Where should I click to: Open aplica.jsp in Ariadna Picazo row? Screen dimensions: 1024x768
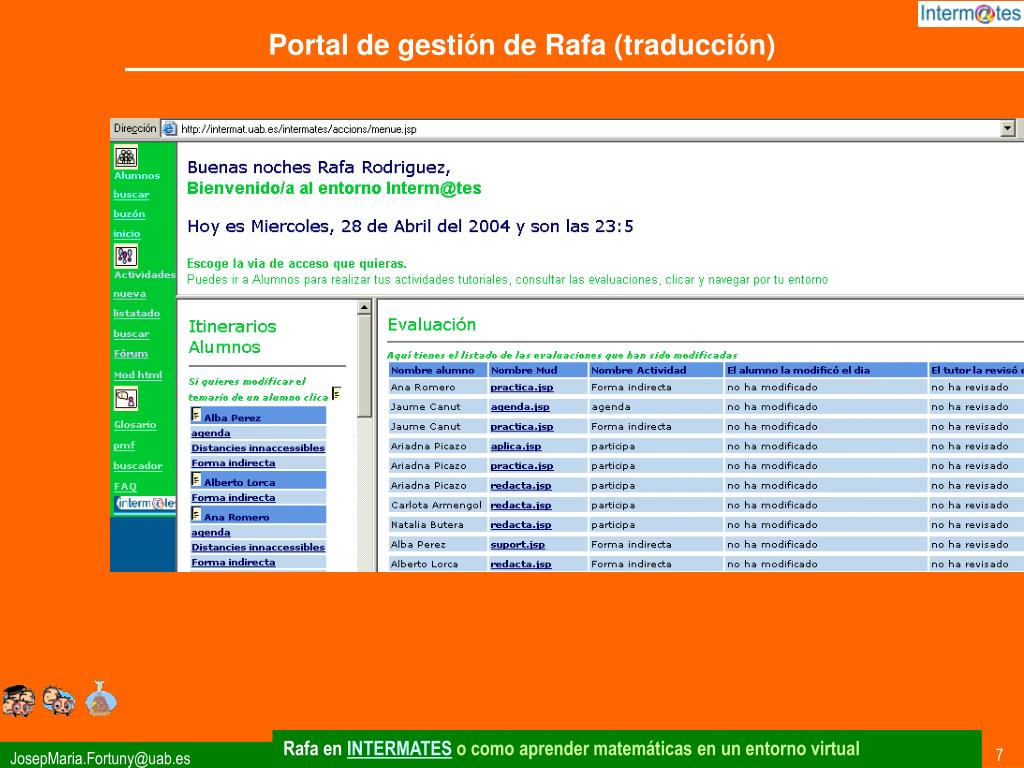click(x=516, y=446)
